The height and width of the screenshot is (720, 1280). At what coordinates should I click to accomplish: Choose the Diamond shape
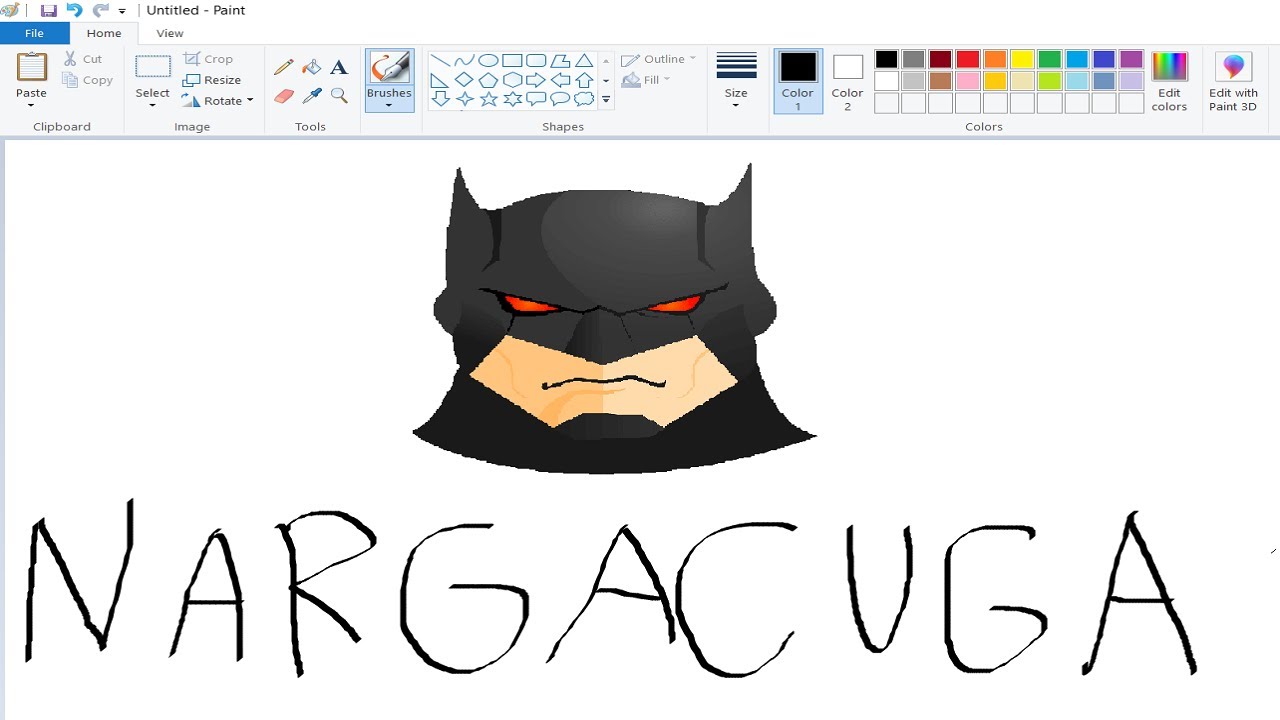(464, 80)
